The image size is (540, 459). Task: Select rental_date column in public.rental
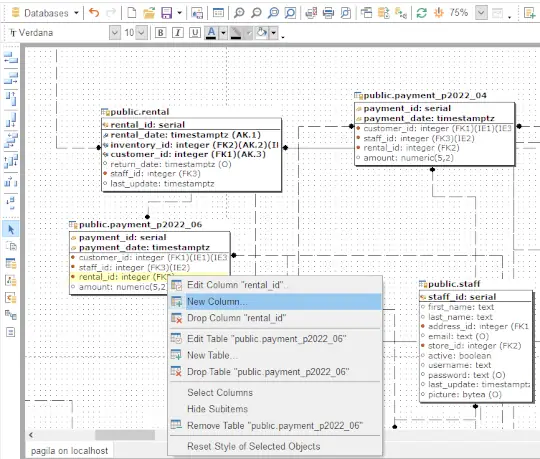pyautogui.click(x=191, y=135)
